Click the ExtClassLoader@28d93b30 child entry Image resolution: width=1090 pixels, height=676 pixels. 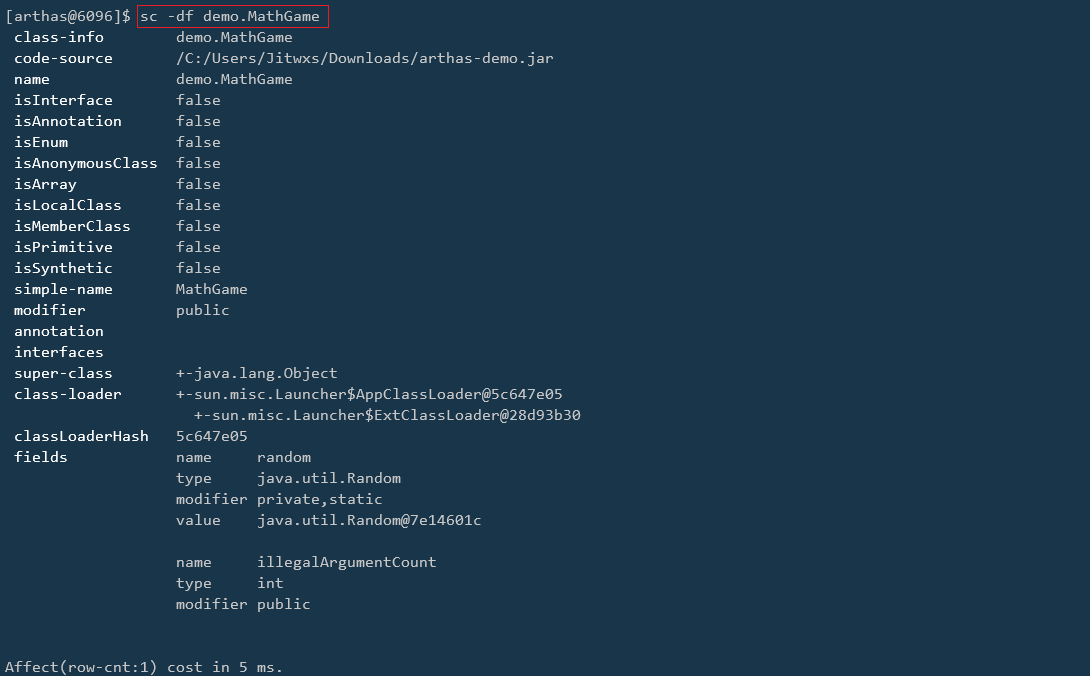tap(387, 415)
